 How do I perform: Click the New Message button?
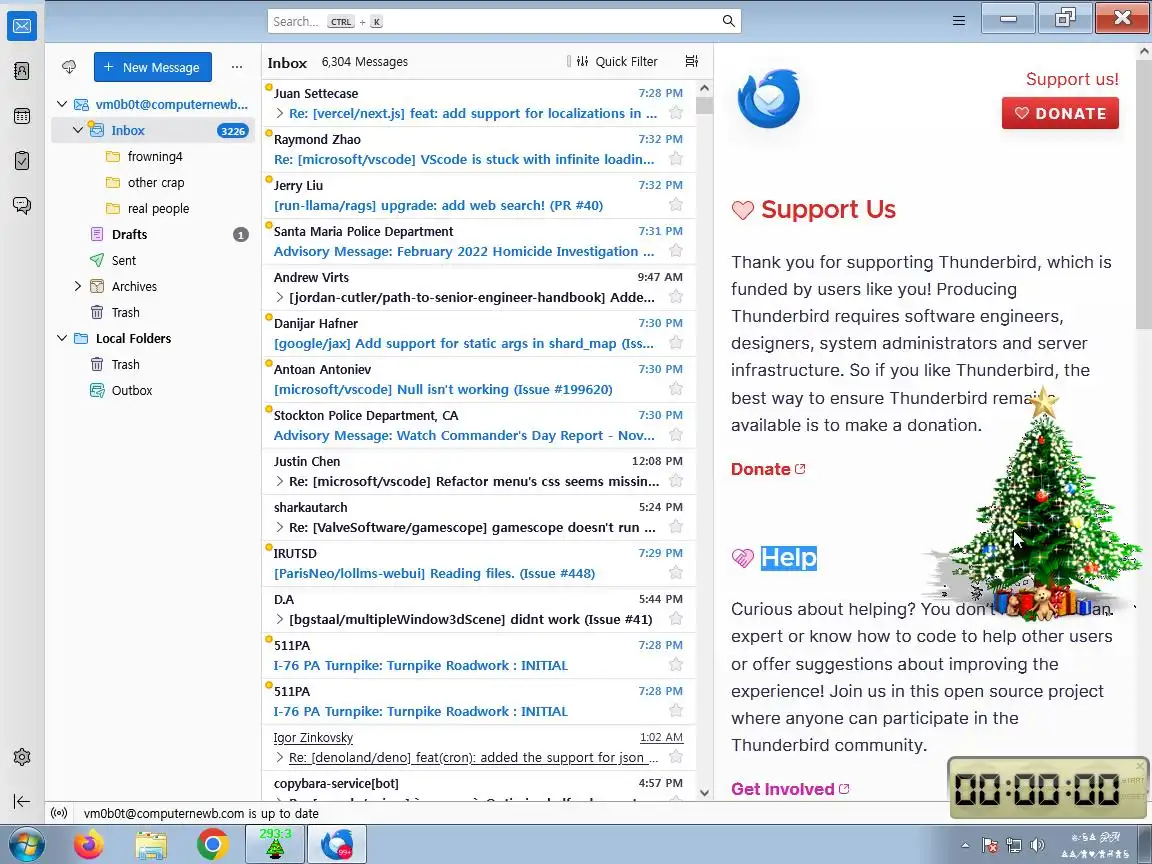click(x=153, y=67)
